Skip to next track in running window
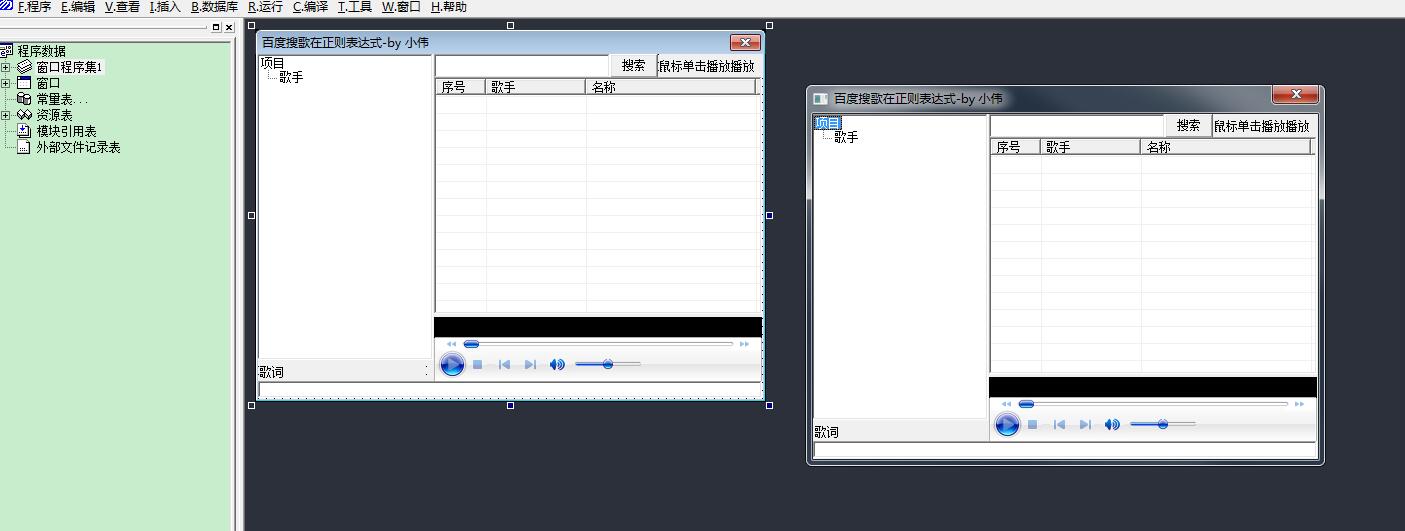 (1085, 425)
